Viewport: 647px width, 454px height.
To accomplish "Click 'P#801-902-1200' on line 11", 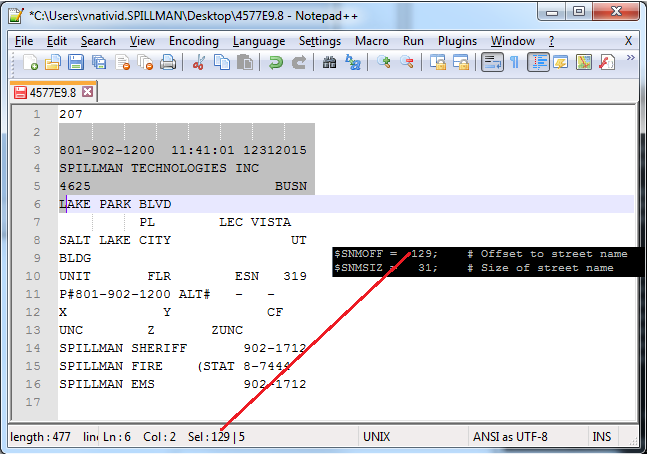I will pyautogui.click(x=115, y=294).
